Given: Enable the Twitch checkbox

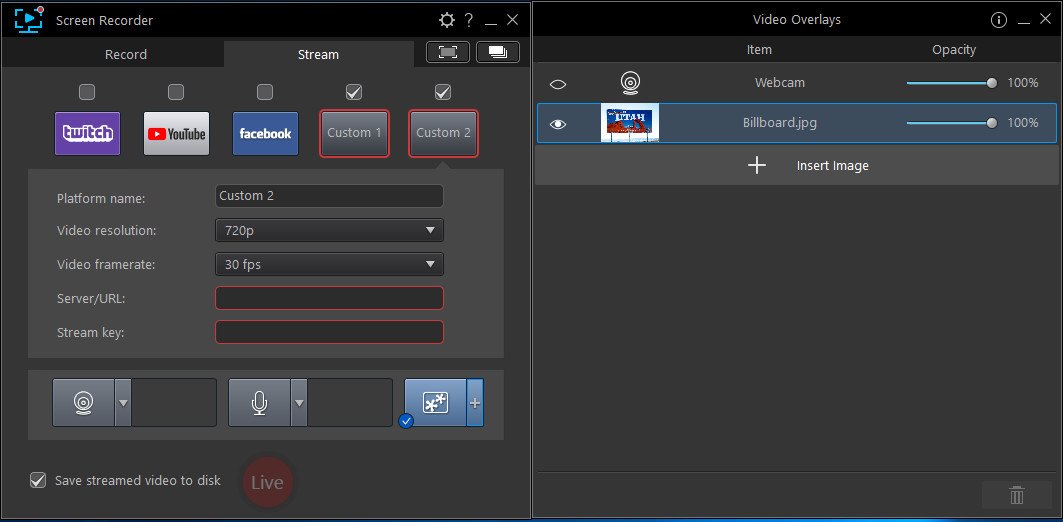Looking at the screenshot, I should 87,92.
